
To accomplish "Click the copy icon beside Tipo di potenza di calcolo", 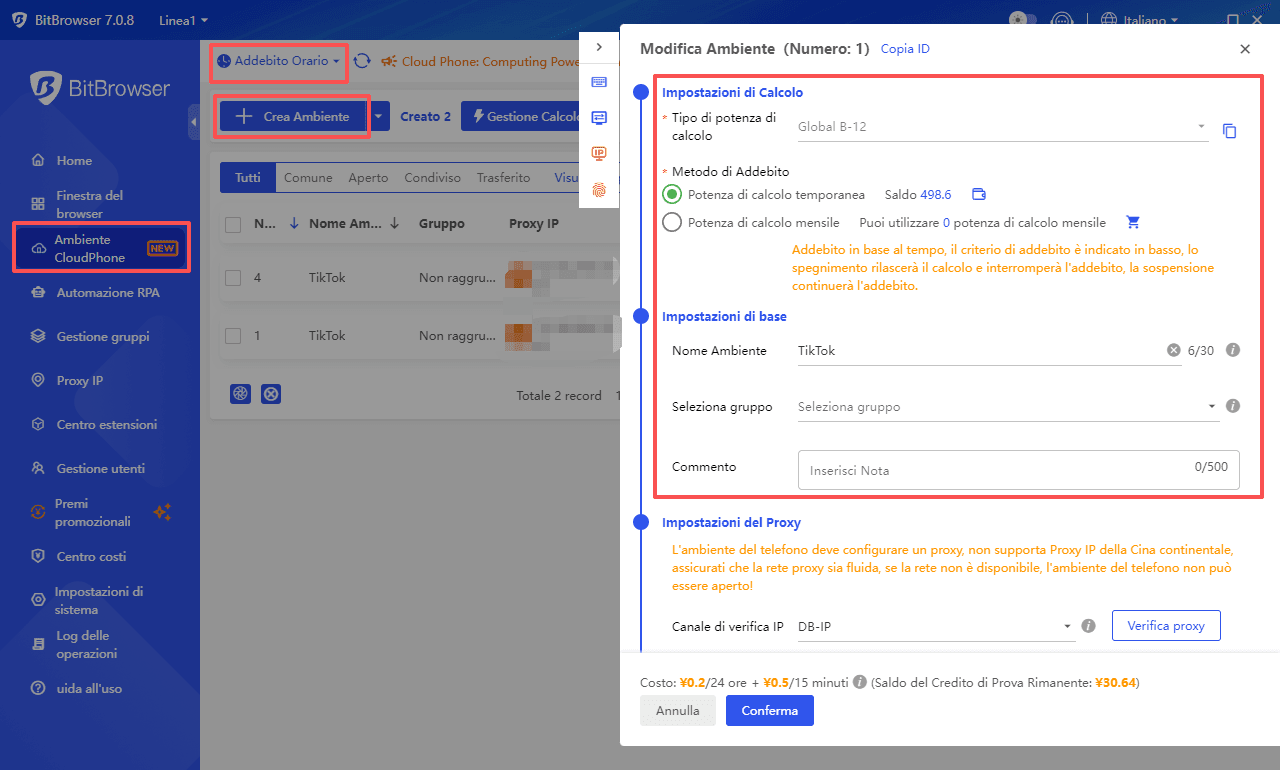I will pyautogui.click(x=1230, y=131).
